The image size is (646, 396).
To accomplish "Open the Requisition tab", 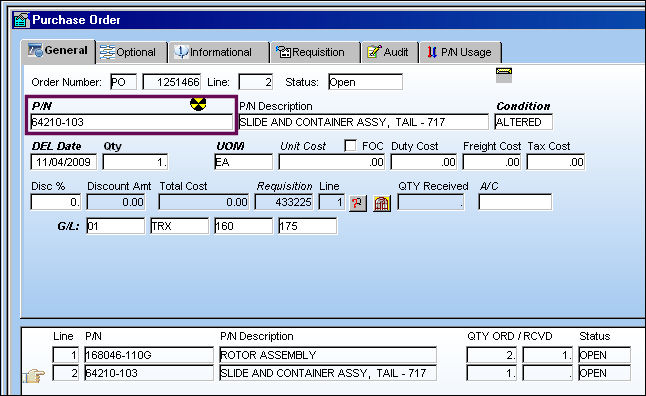I will [315, 52].
